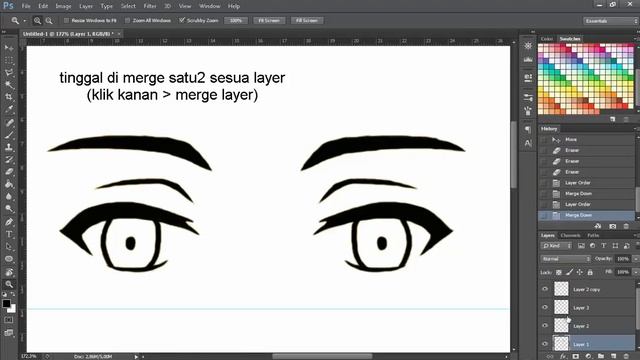Hide the Layer 1 layer

click(545, 344)
